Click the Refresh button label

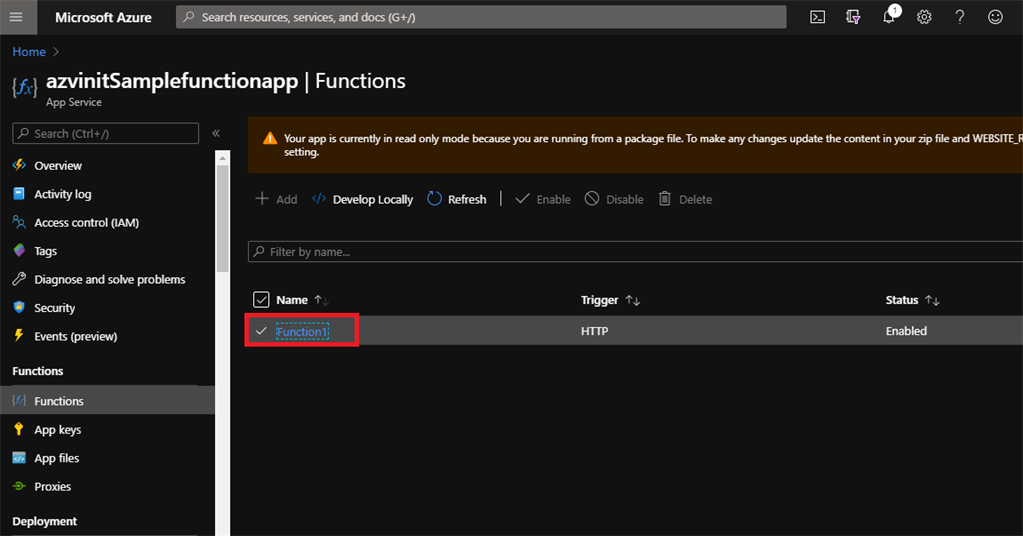(466, 200)
